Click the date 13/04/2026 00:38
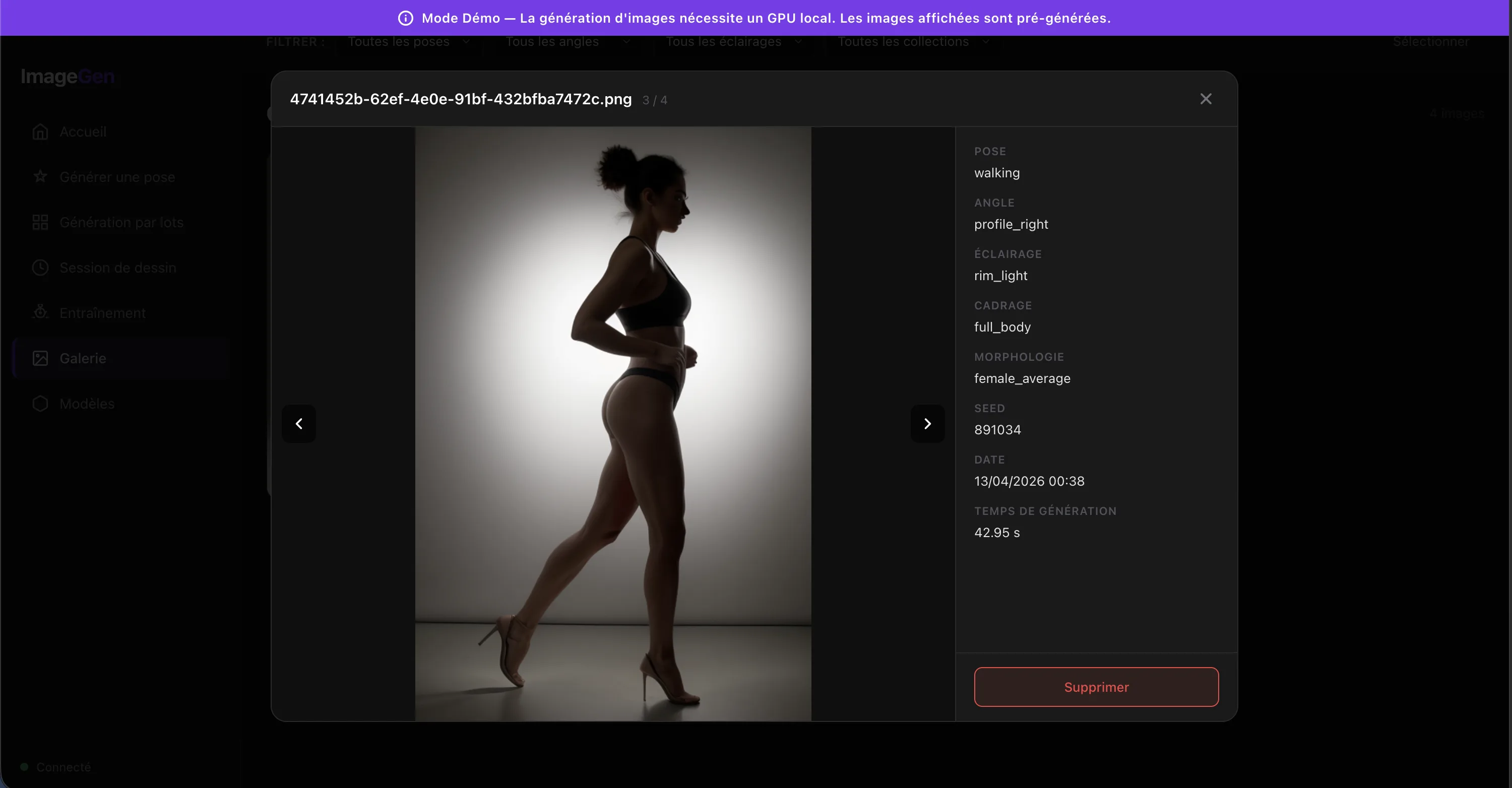The height and width of the screenshot is (788, 1512). pos(1030,481)
